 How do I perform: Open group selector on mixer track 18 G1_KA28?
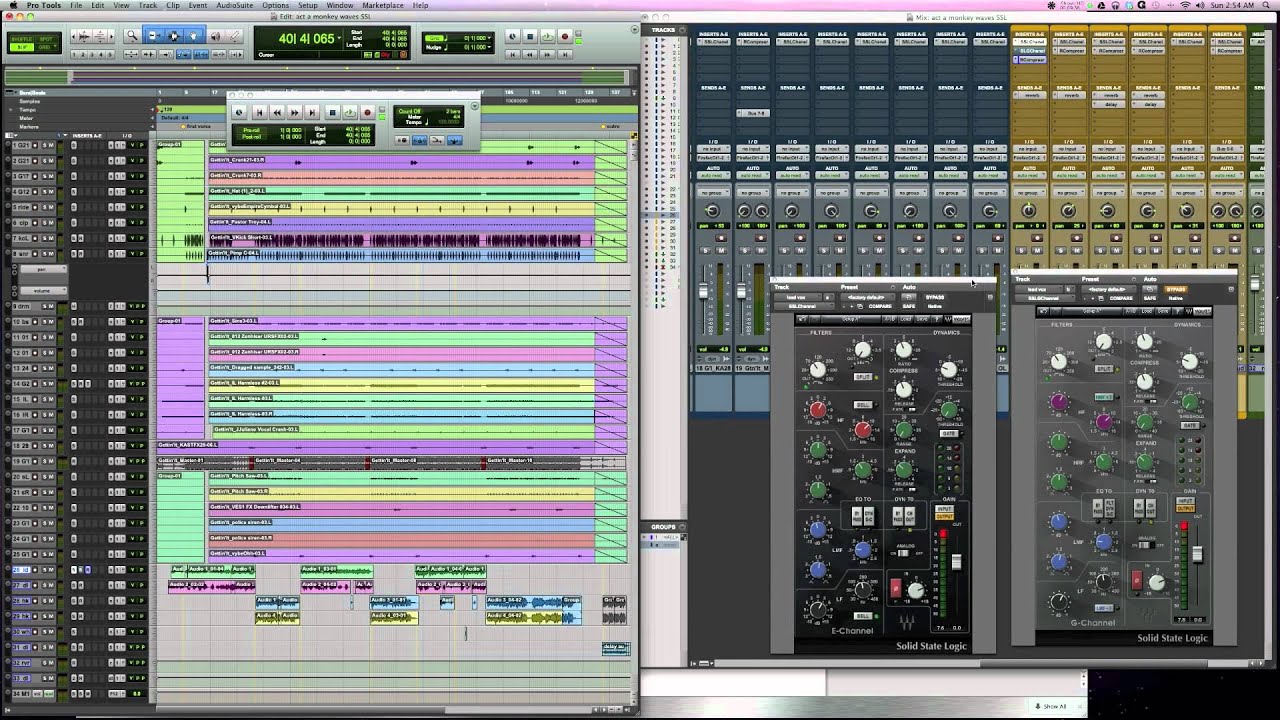pos(712,193)
